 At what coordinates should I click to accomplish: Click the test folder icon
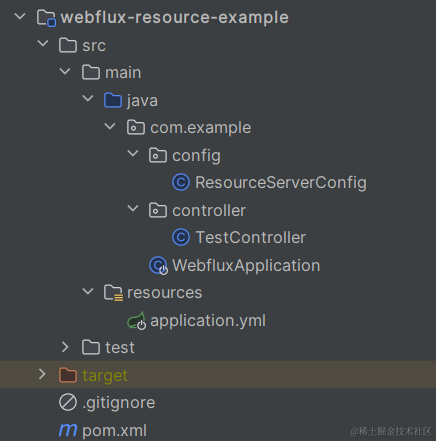click(x=91, y=347)
